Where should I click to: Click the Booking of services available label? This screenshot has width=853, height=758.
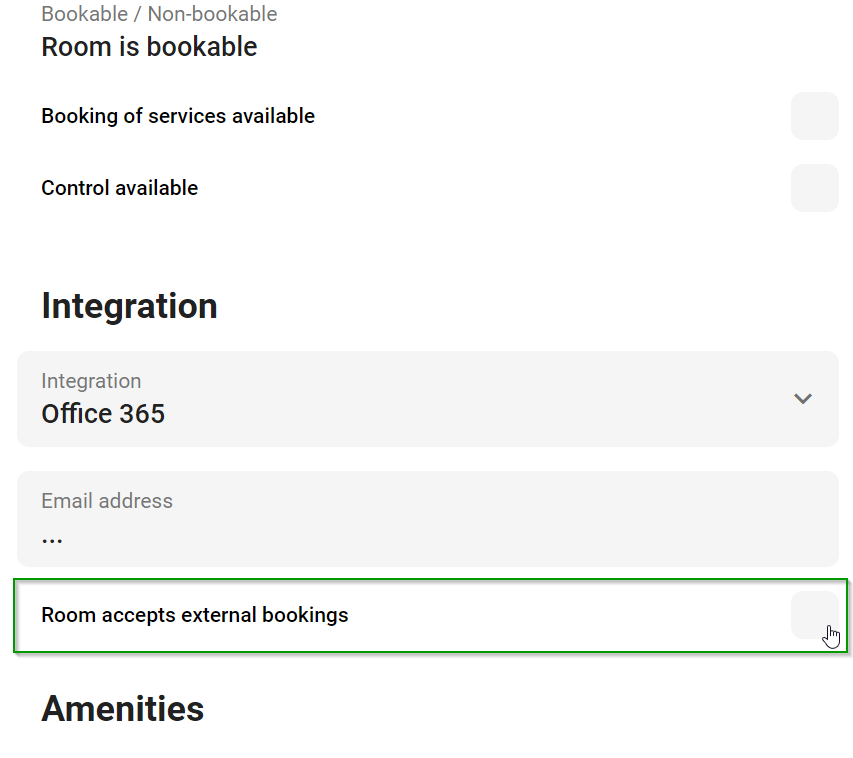(x=178, y=116)
